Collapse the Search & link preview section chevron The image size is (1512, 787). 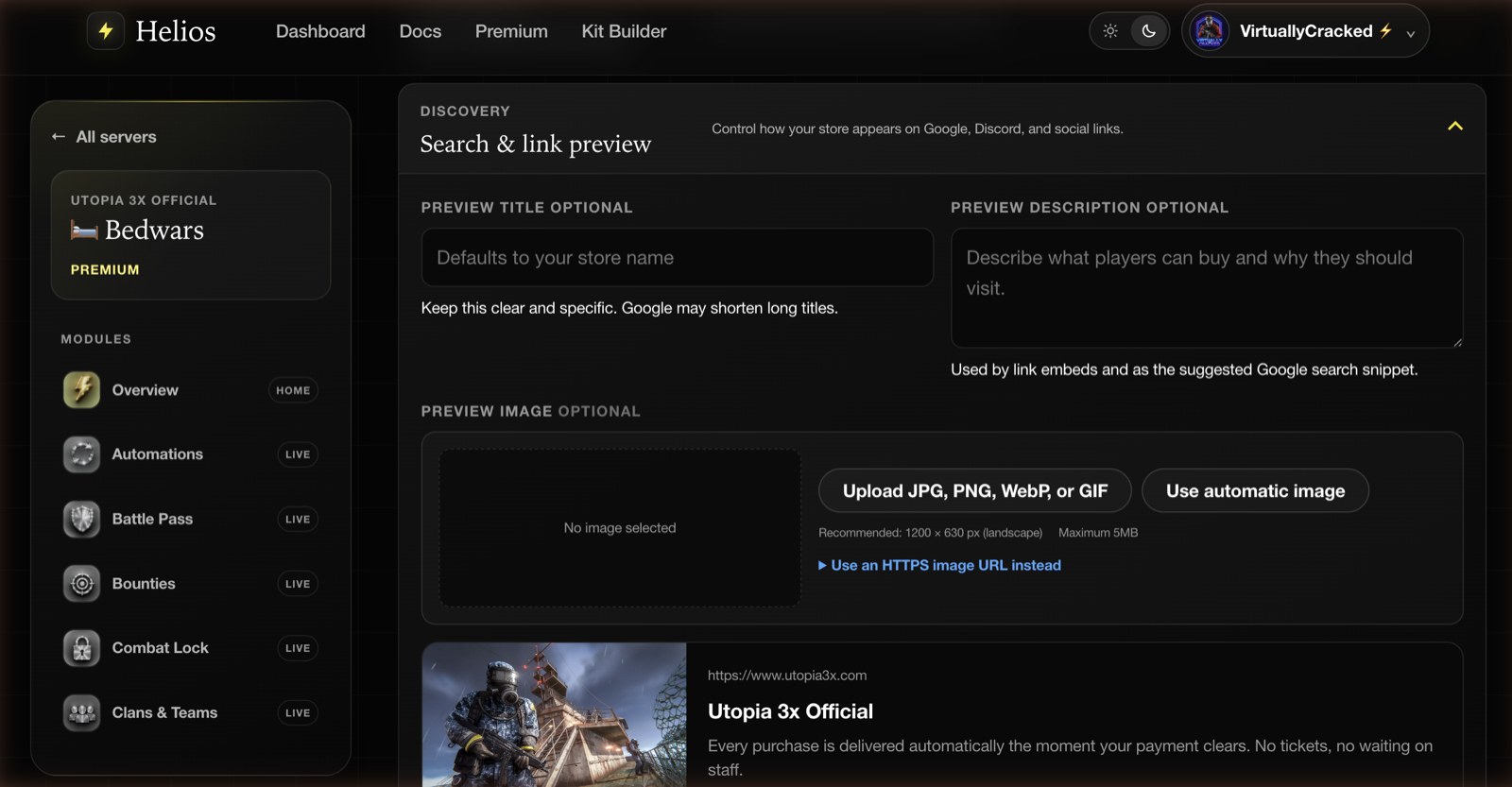point(1455,127)
